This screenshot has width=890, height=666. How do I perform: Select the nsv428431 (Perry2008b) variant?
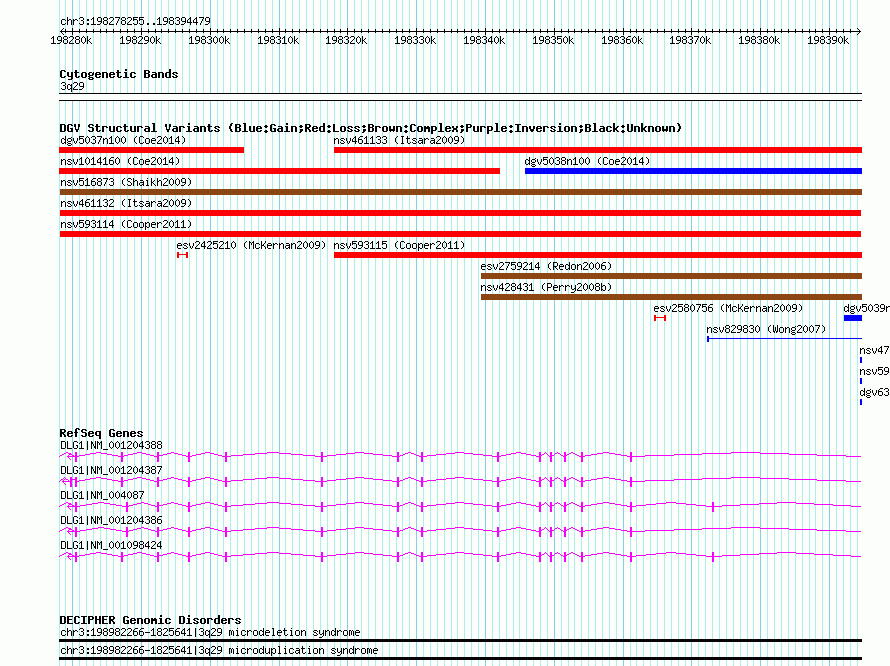point(671,297)
